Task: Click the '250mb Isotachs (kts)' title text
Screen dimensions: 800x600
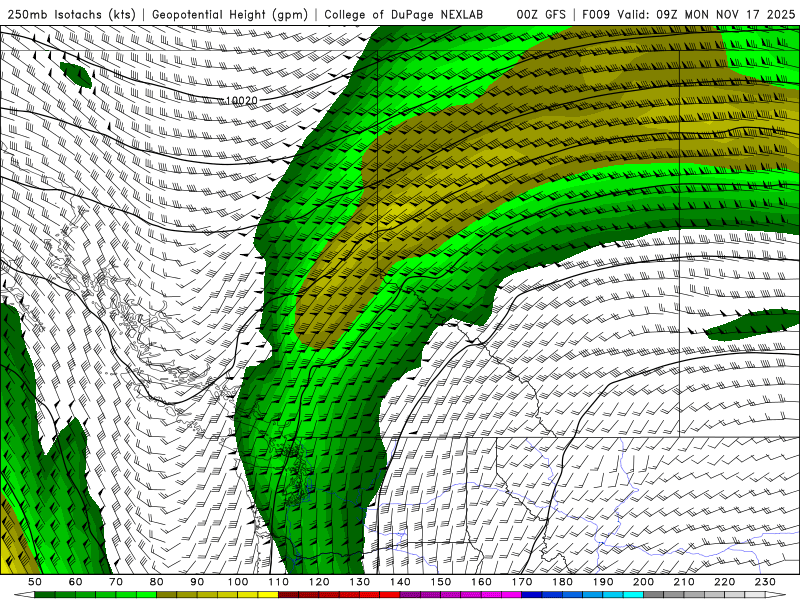Action: pos(72,15)
